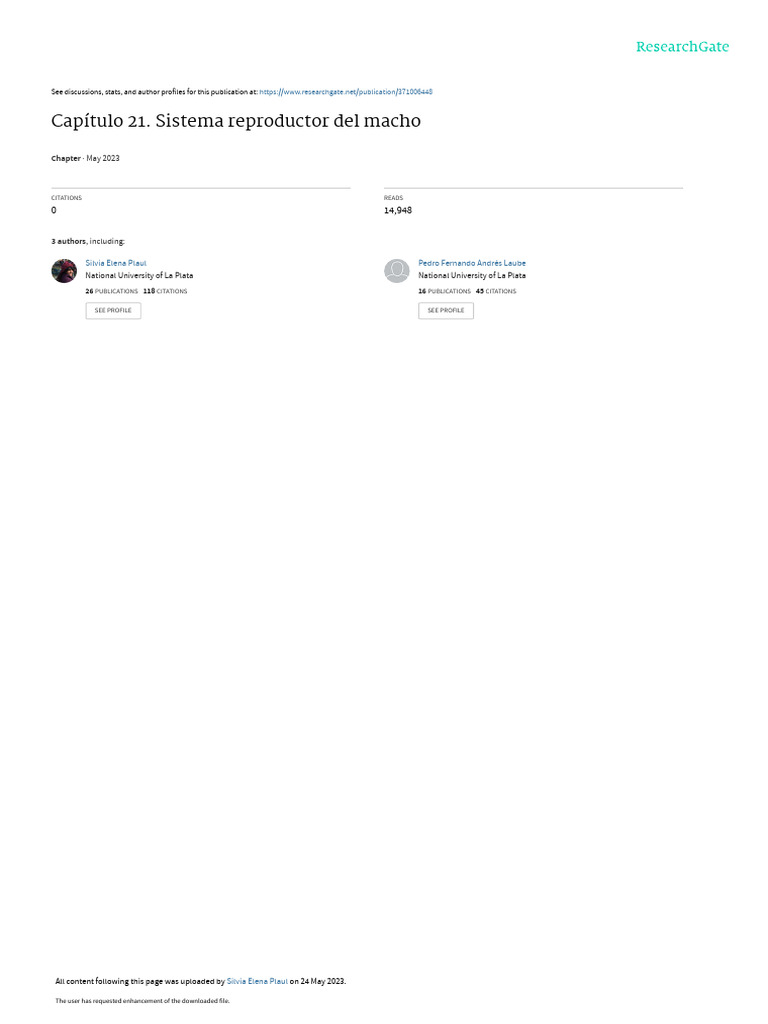The height and width of the screenshot is (1024, 768).
Task: Click Silvia's 118 citations stat
Action: 165,291
